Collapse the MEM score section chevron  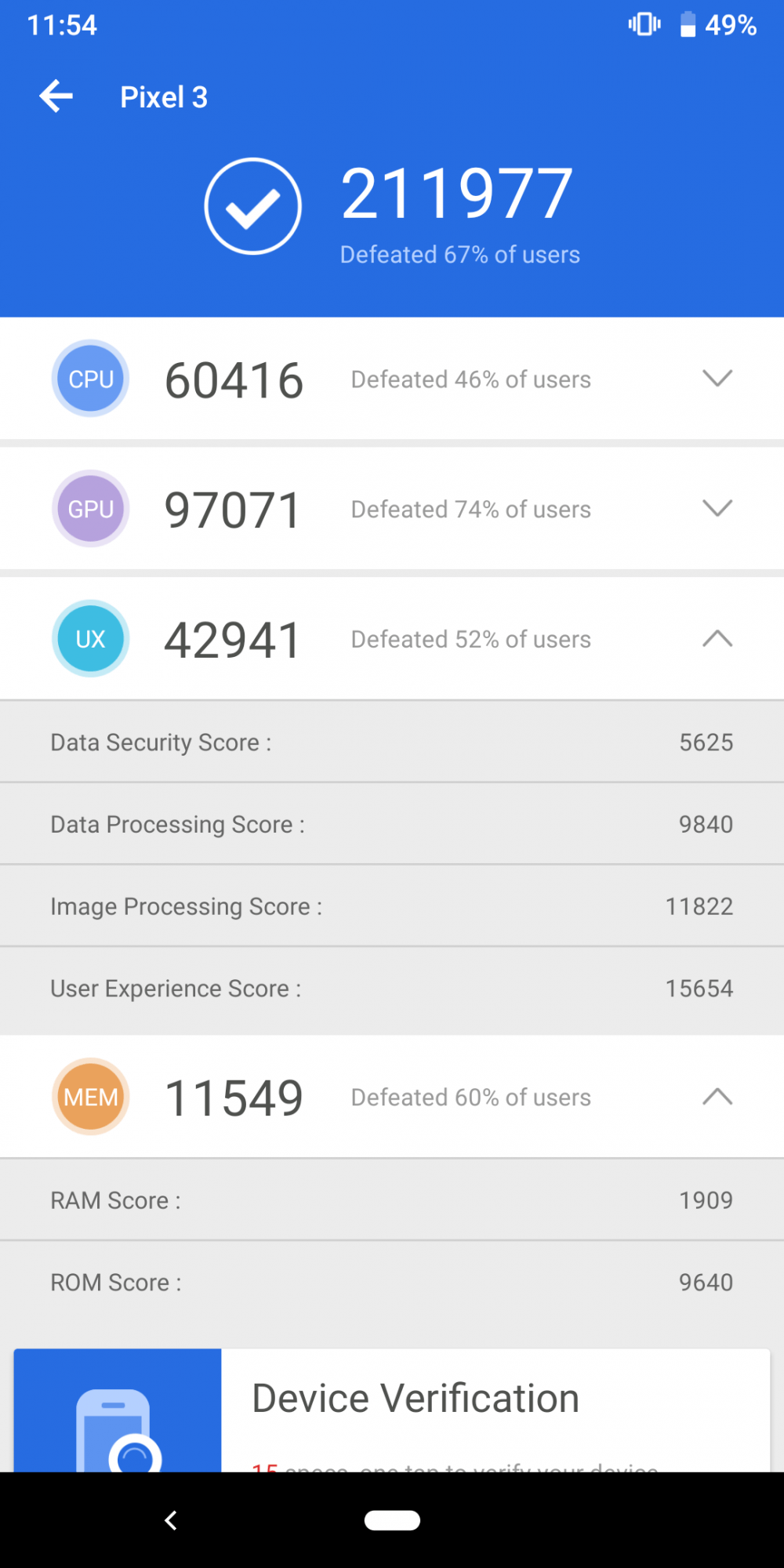point(717,1097)
